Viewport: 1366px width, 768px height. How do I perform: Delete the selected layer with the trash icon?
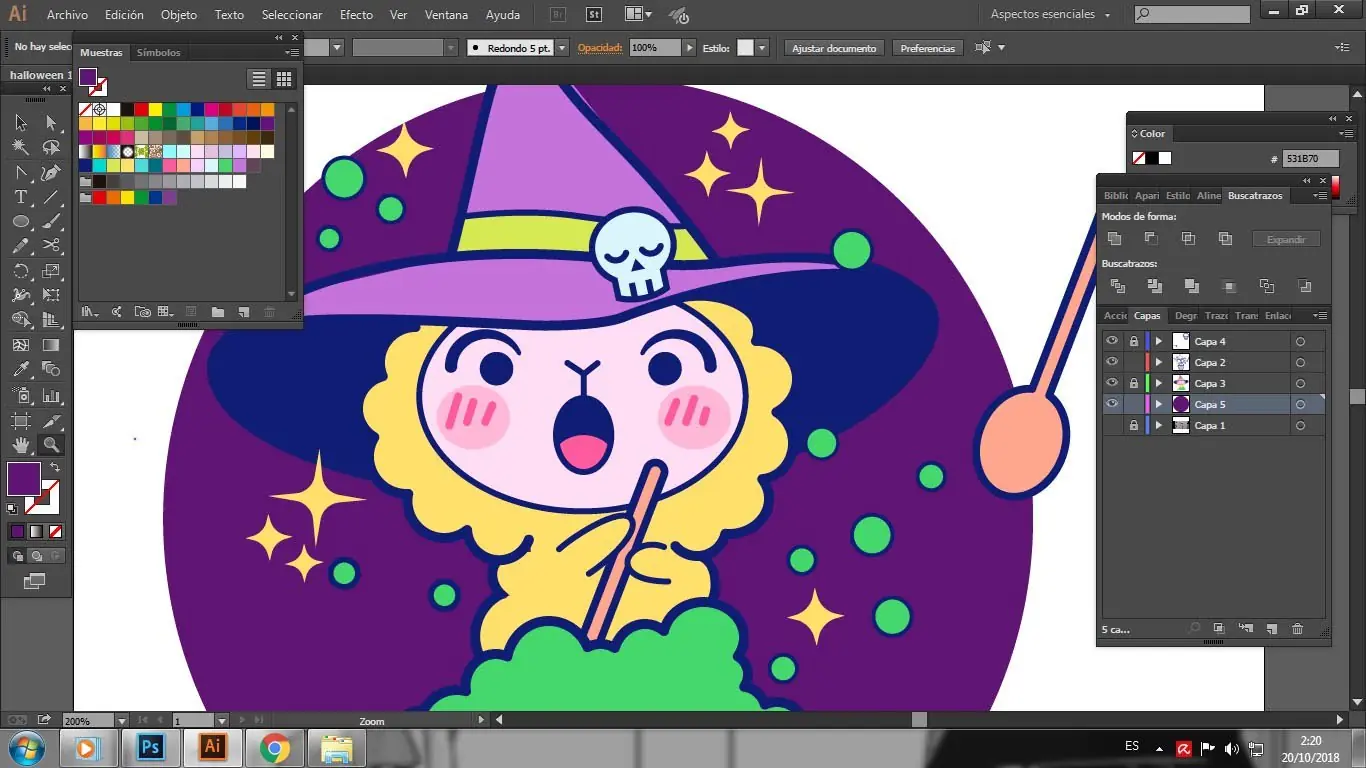click(1298, 629)
